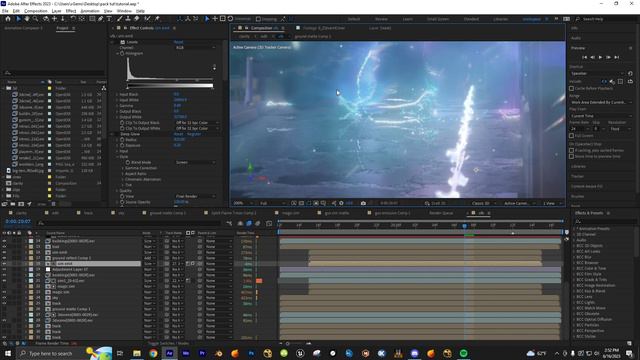640x360 pixels.
Task: Open the View Final Render dropdown
Action: (195, 196)
